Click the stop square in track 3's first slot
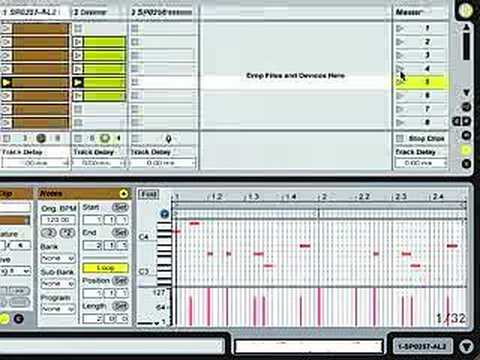The height and width of the screenshot is (360, 480). coord(135,28)
